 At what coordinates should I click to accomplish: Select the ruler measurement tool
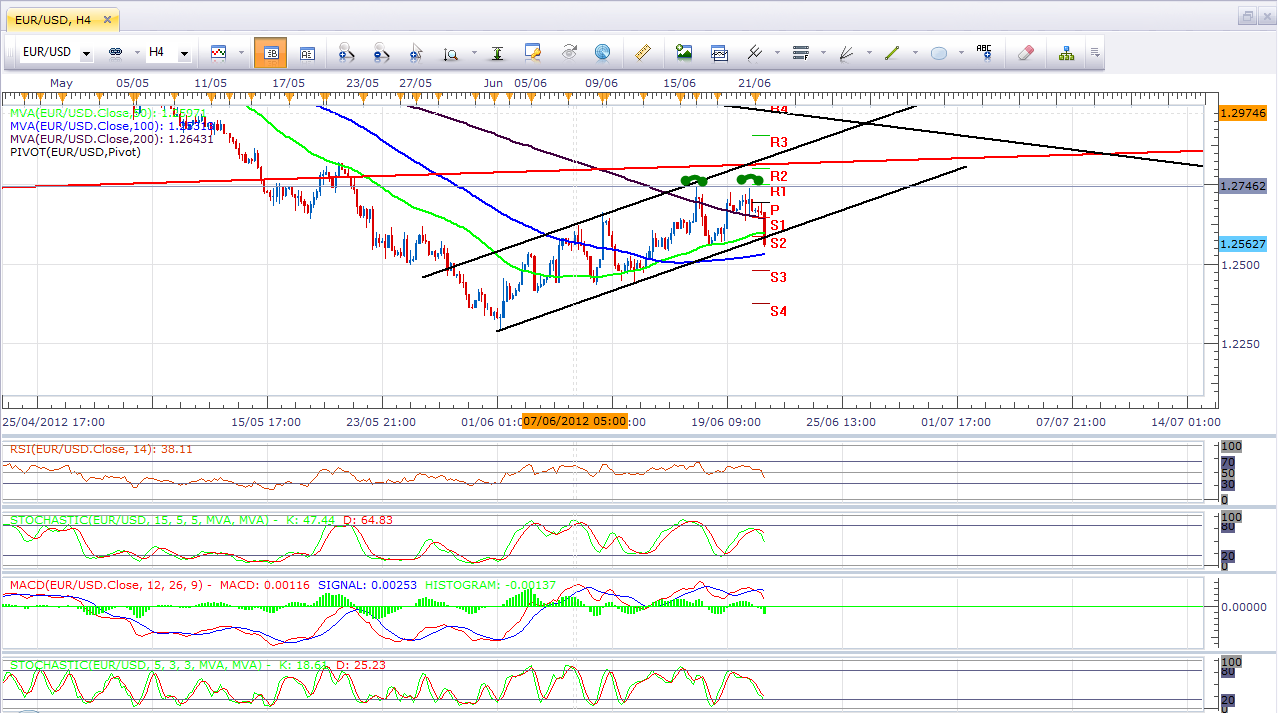coord(643,52)
